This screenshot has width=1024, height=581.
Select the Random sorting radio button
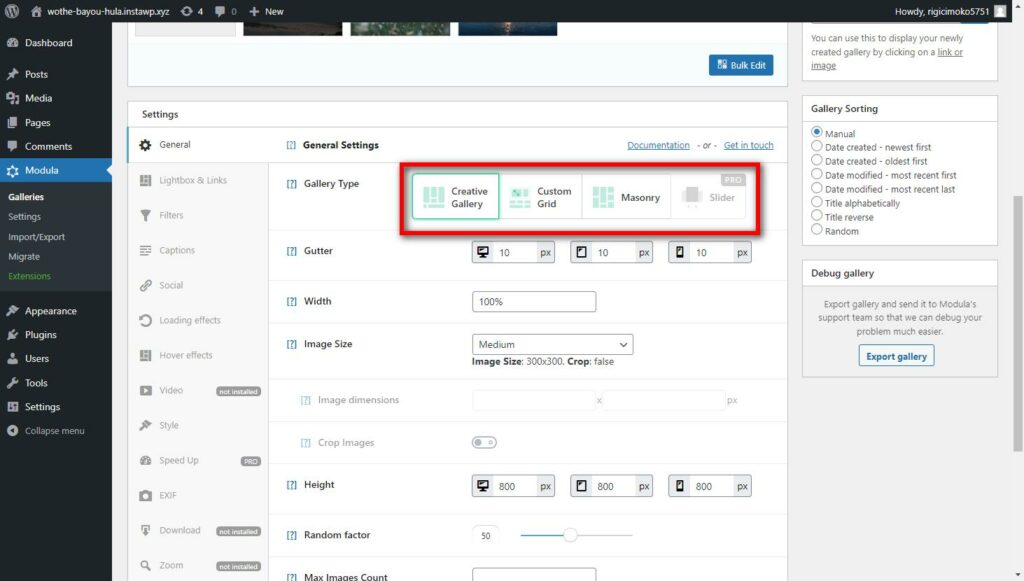(817, 230)
